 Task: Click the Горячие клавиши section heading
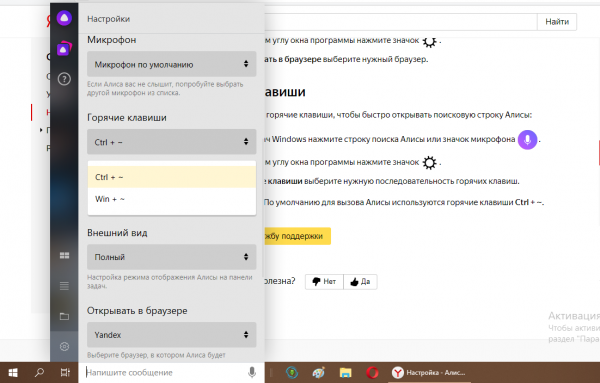pyautogui.click(x=127, y=117)
